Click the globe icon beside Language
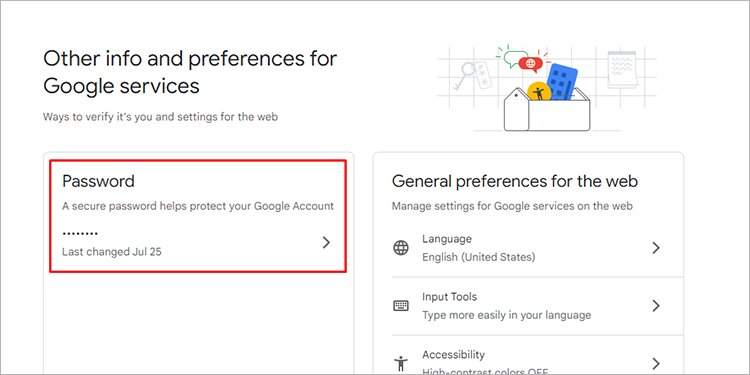The width and height of the screenshot is (750, 375). point(401,248)
